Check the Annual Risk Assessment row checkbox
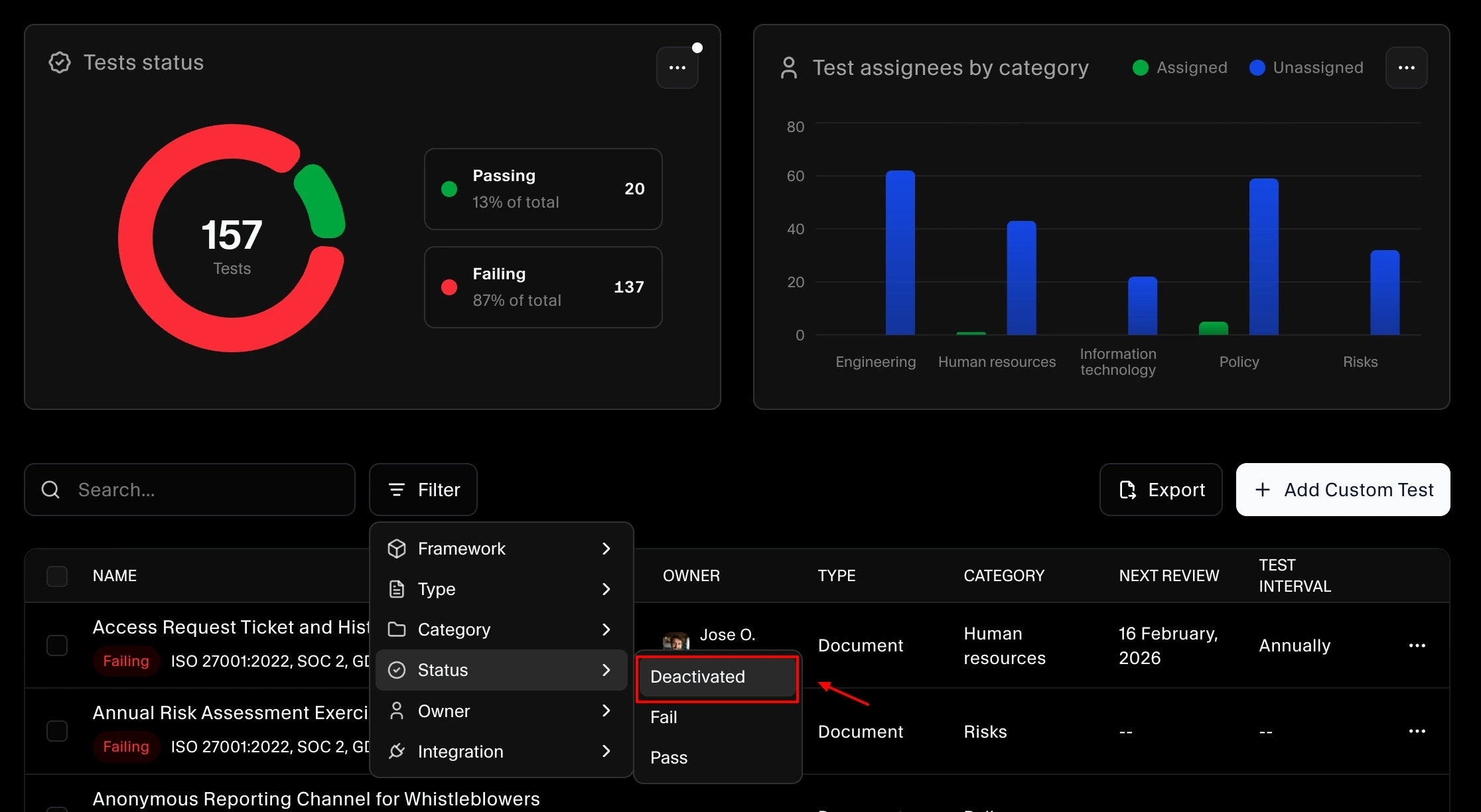 57,731
